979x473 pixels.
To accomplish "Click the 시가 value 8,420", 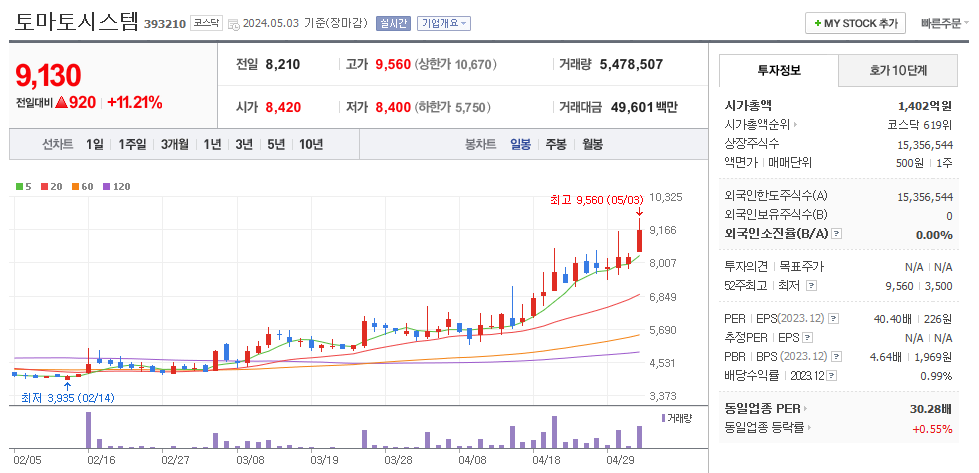I will (283, 107).
